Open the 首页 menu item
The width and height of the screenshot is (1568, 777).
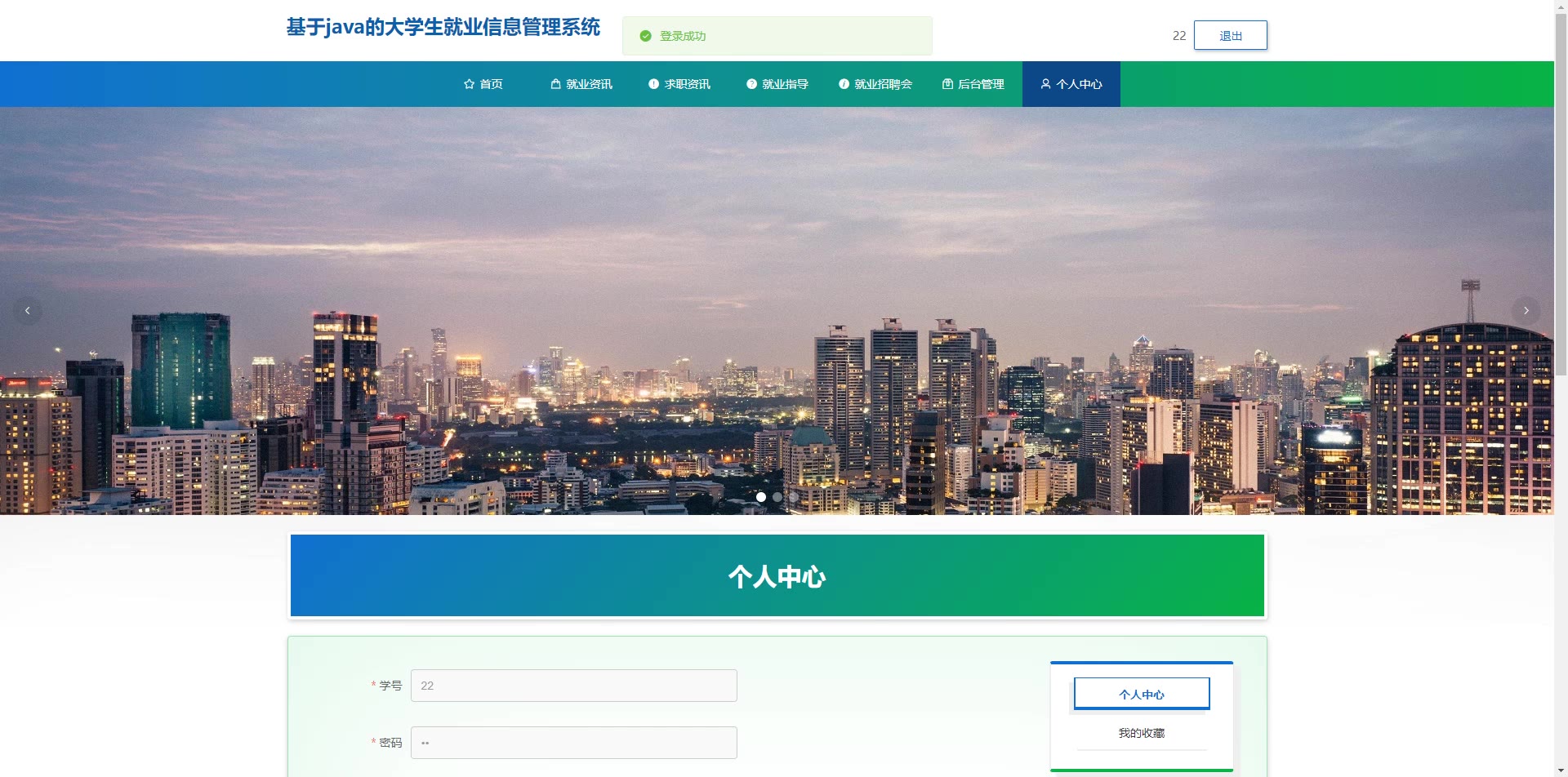483,84
